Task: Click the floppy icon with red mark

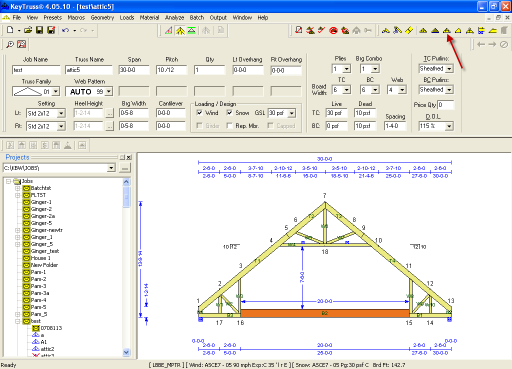Action: [51, 30]
